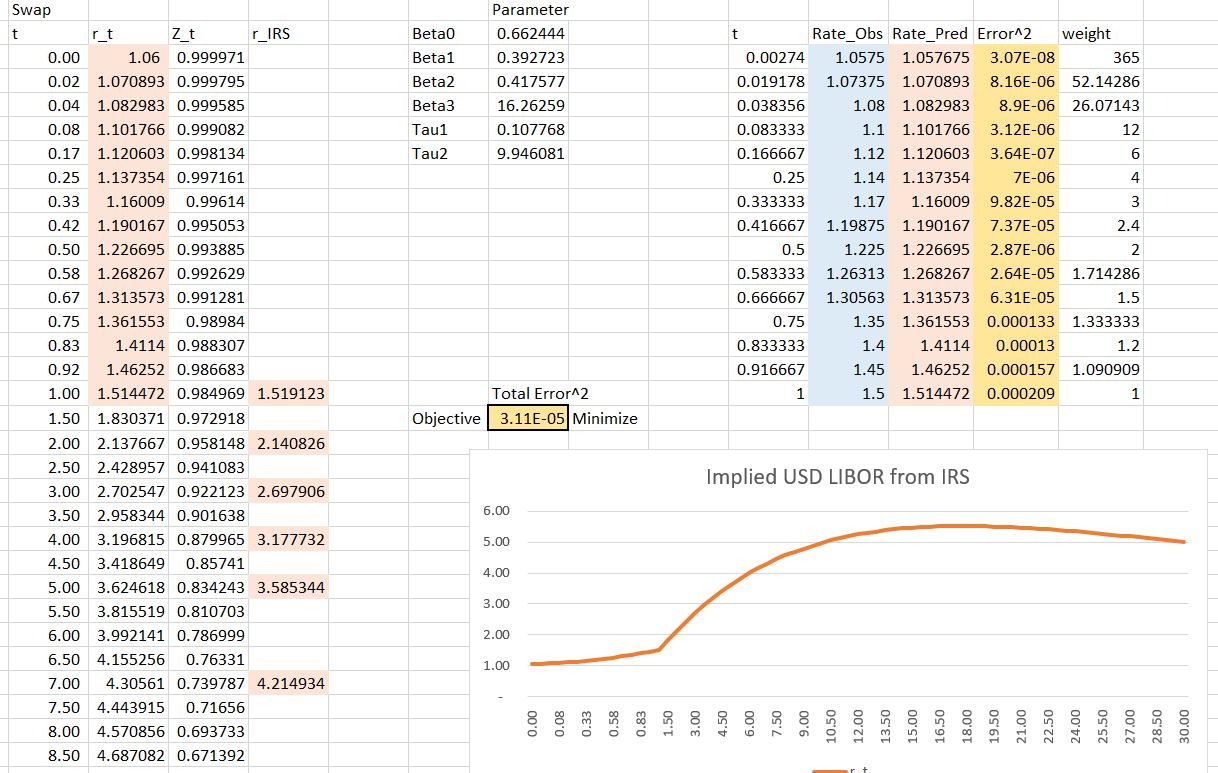Select the Tau2 value 9.946081
The width and height of the screenshot is (1218, 773).
tap(529, 154)
